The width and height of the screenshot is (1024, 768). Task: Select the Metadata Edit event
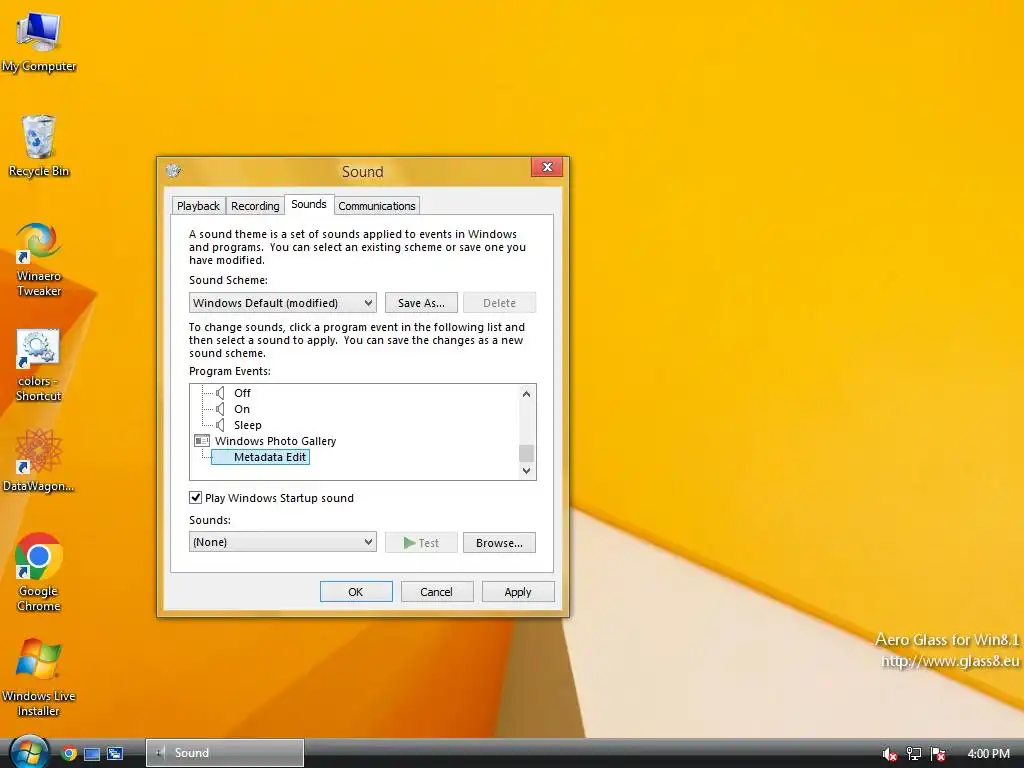point(270,457)
